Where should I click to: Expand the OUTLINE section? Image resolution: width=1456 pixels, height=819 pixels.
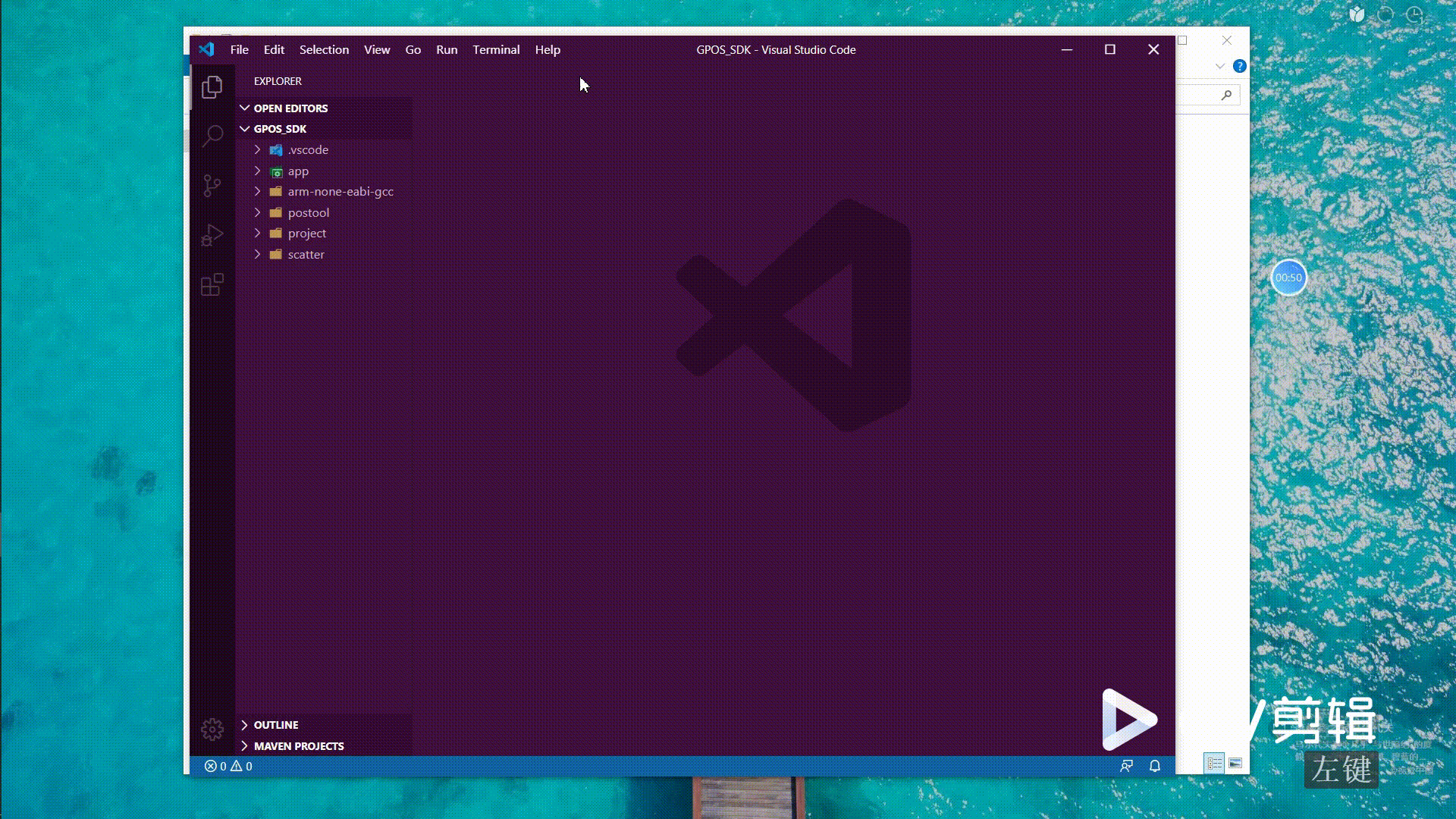click(x=276, y=725)
